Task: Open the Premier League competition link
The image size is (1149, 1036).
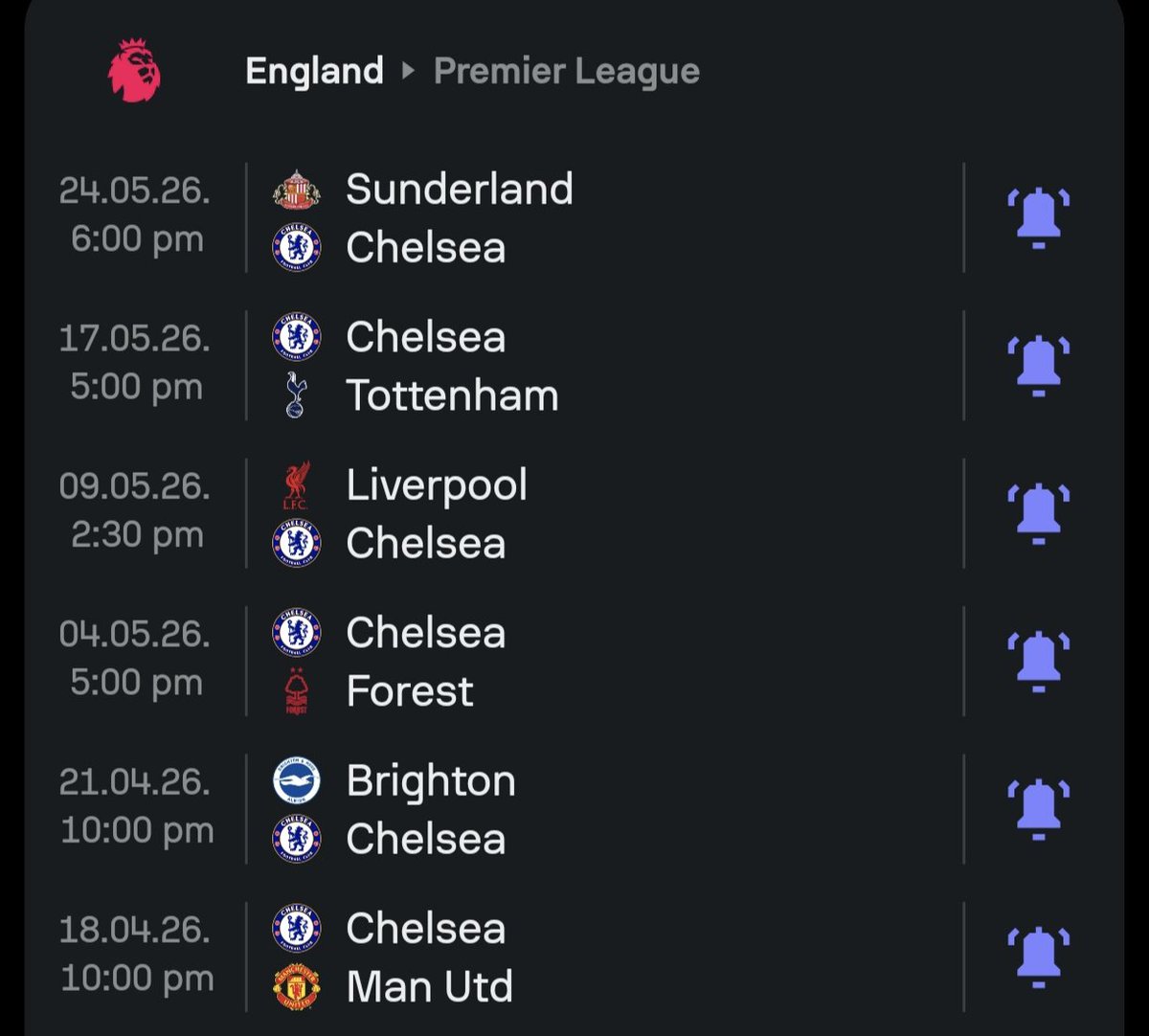Action: pos(567,72)
